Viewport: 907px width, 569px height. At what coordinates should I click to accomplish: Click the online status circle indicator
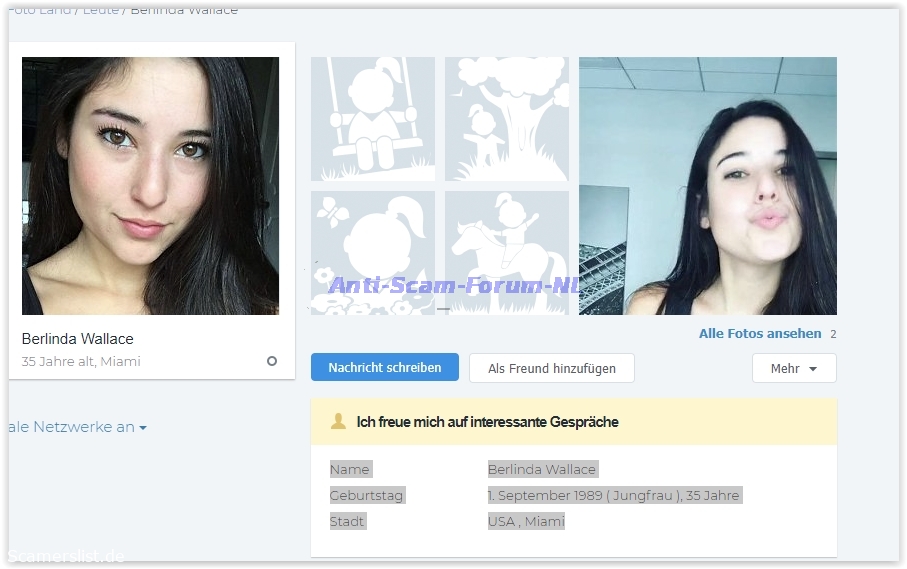pos(271,361)
